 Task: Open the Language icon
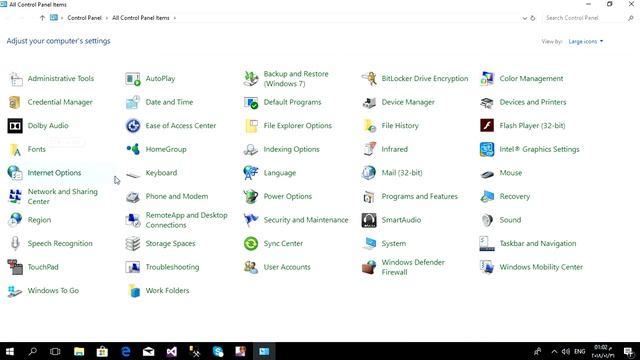[x=251, y=173]
